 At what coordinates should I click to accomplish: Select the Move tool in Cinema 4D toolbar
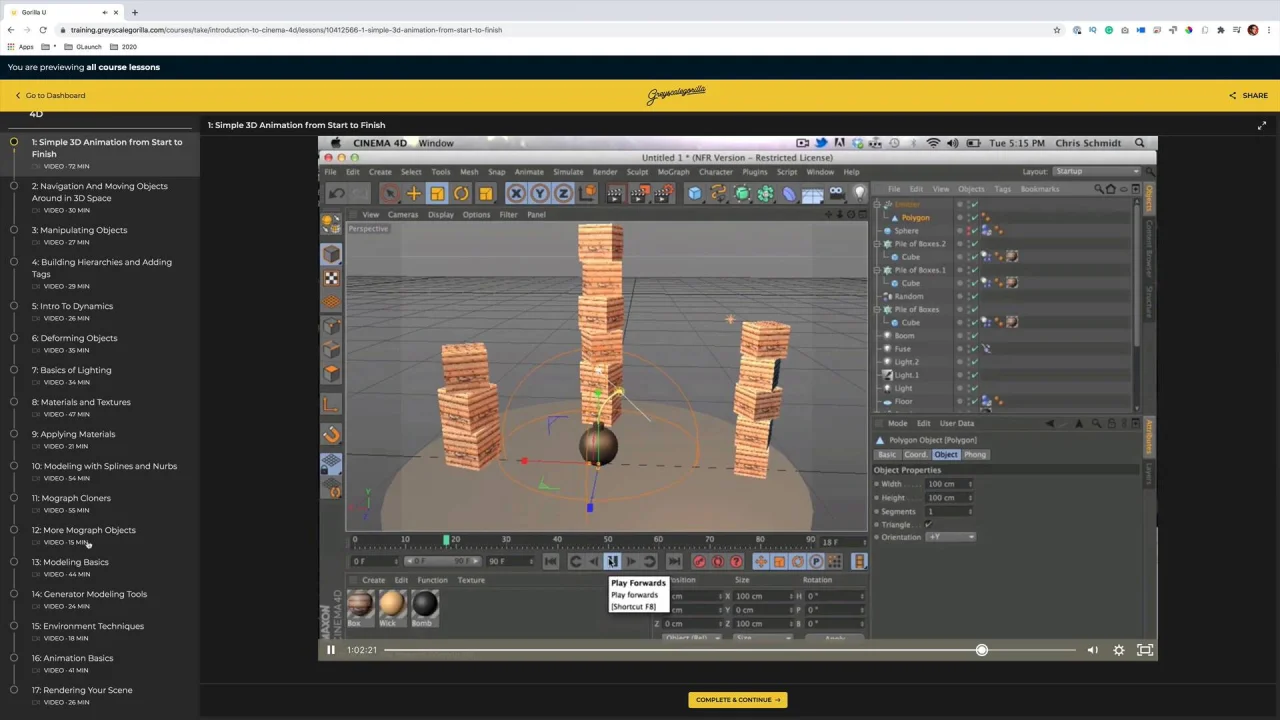(x=413, y=193)
